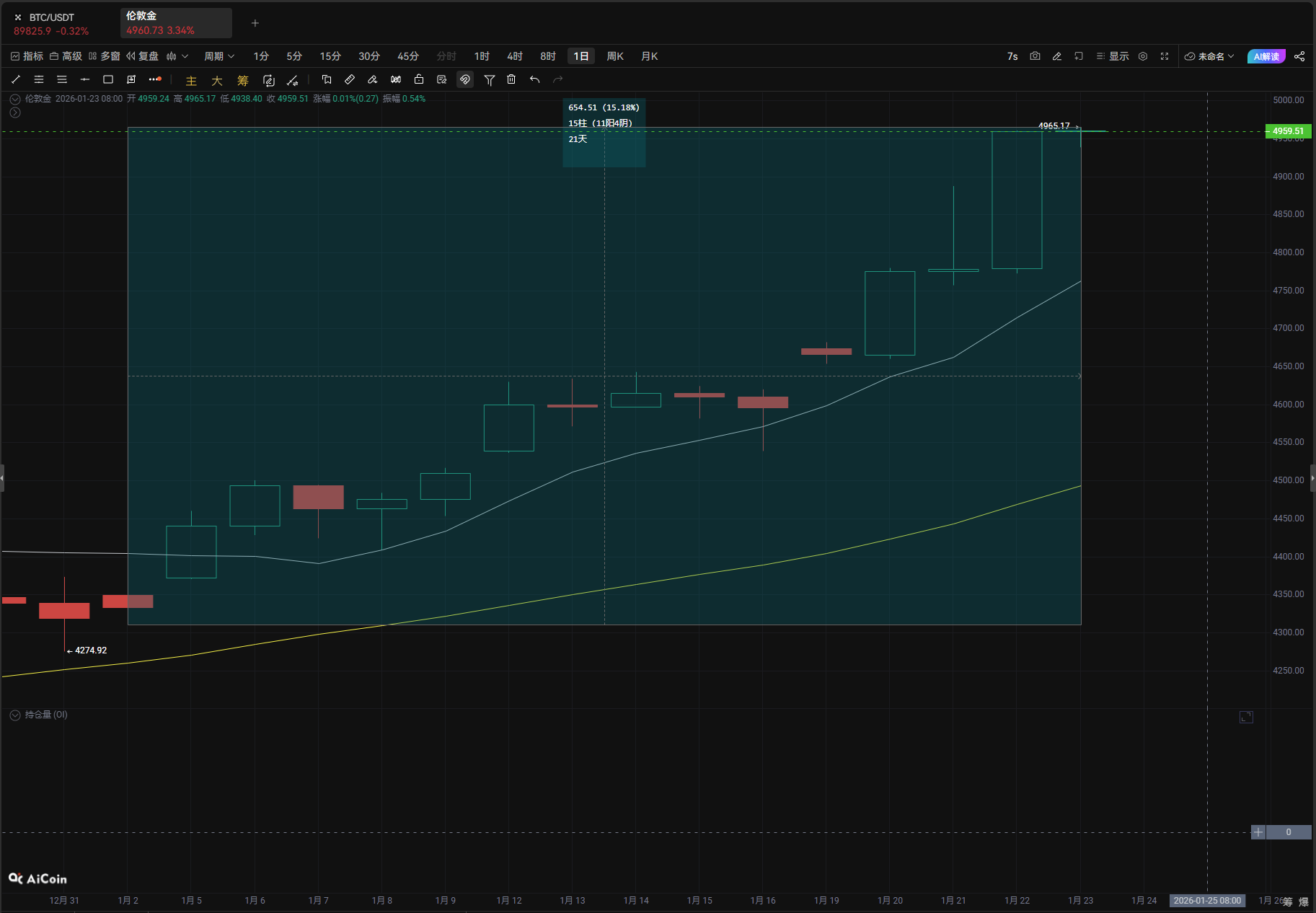Screen dimensions: 1316x913
Task: Take a chart screenshot with camera icon
Action: click(1035, 56)
